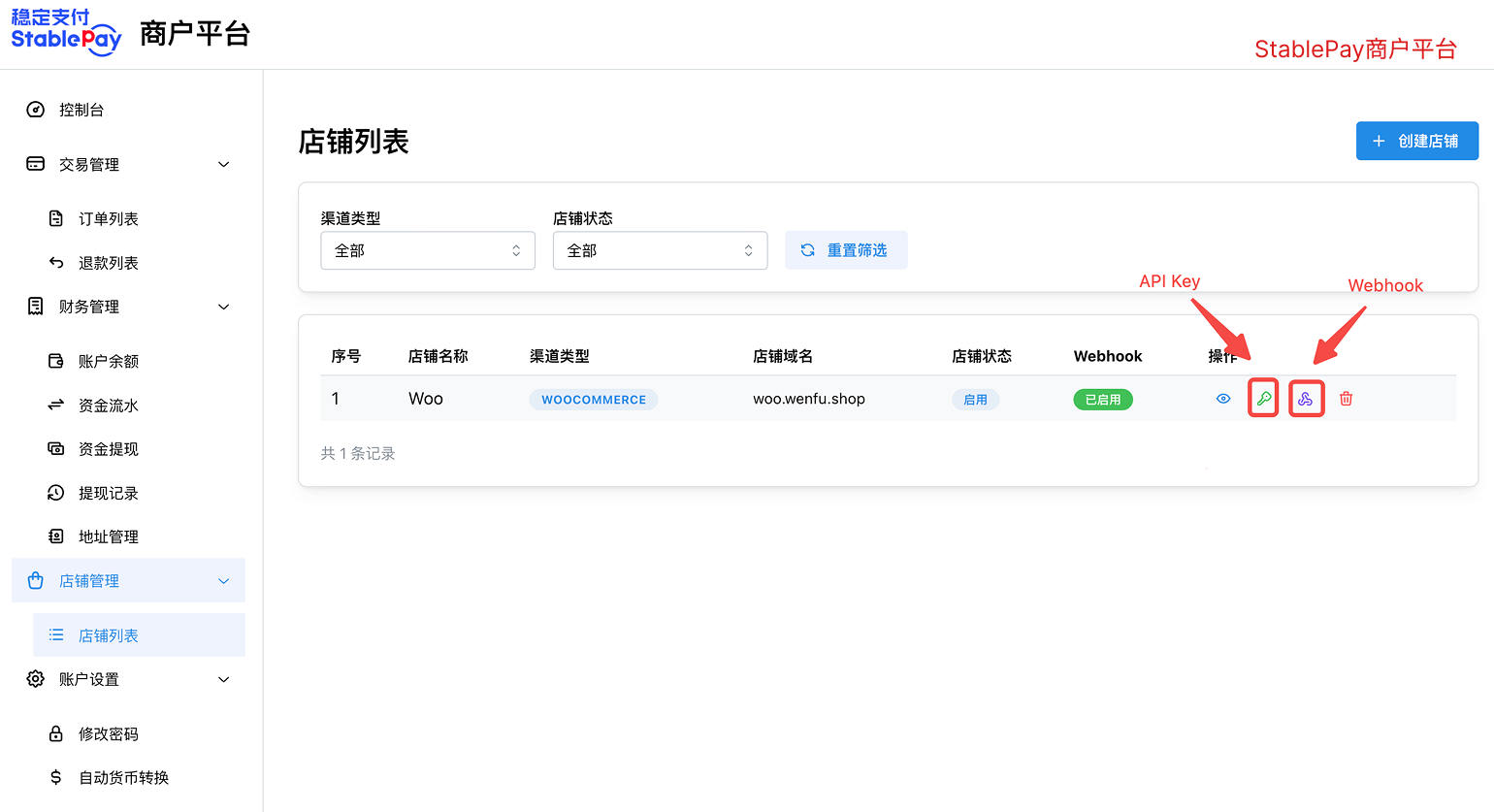The image size is (1494, 812).
Task: Delete the Woo store with the trash icon
Action: tap(1347, 398)
